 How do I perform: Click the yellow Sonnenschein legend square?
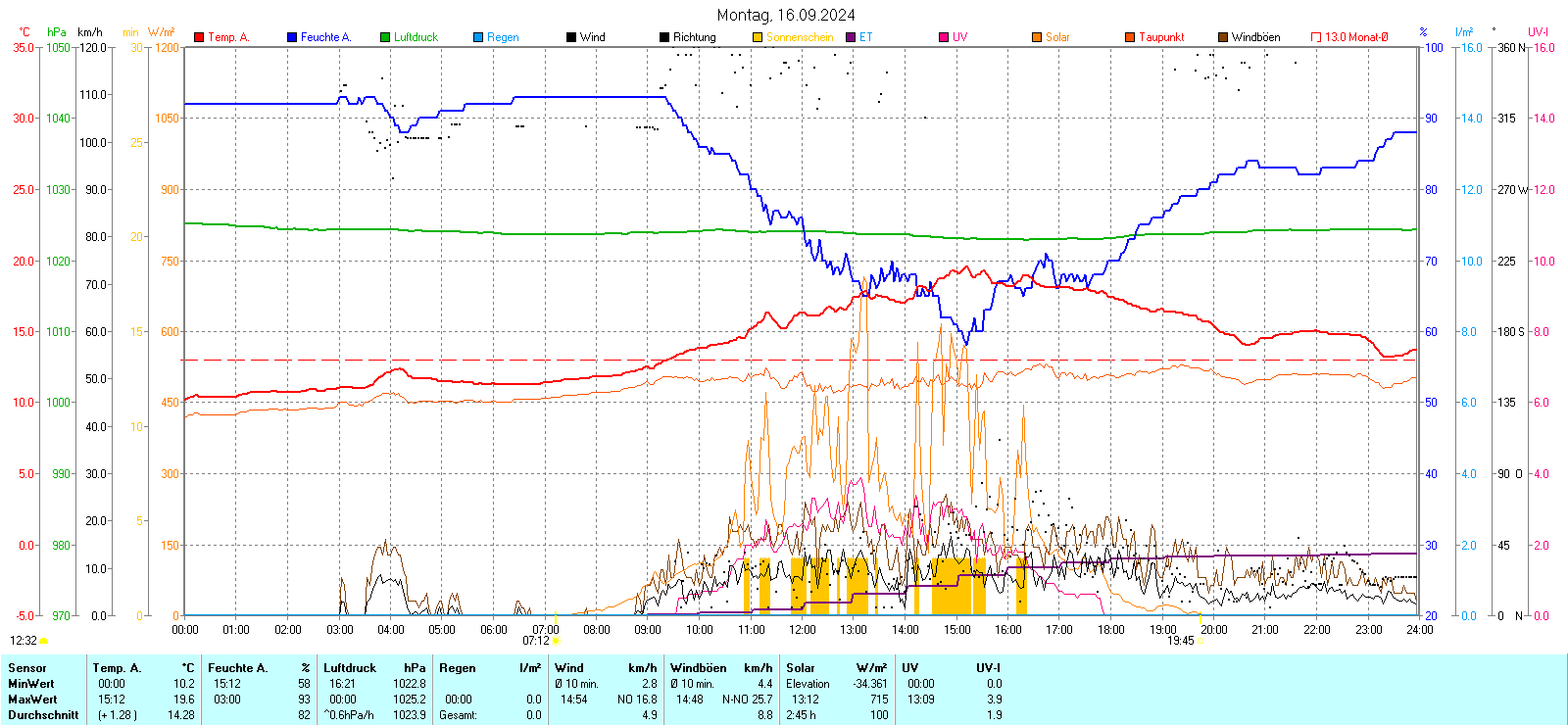(x=758, y=37)
